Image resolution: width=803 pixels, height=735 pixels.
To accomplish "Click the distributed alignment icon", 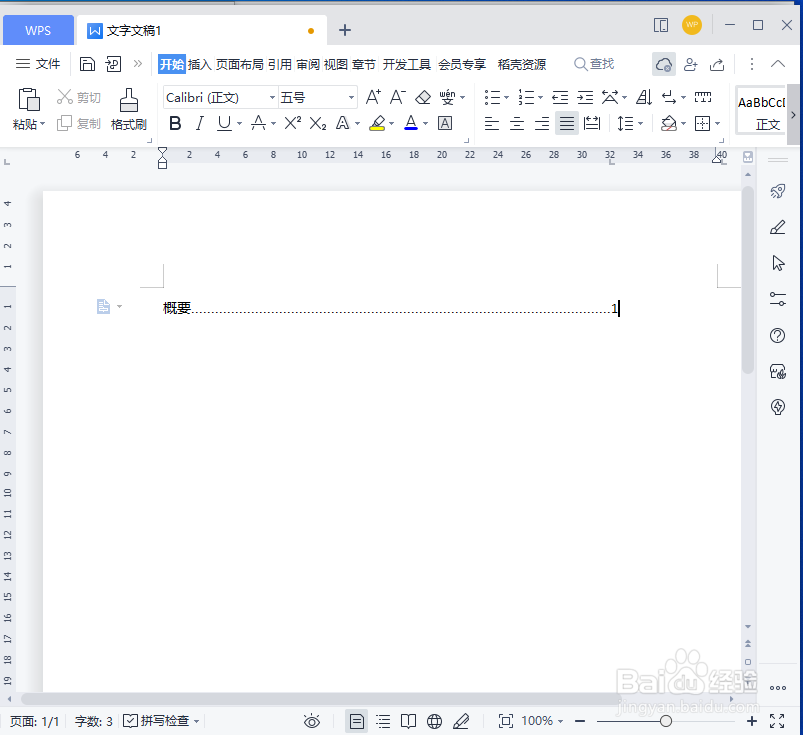I will pyautogui.click(x=591, y=123).
